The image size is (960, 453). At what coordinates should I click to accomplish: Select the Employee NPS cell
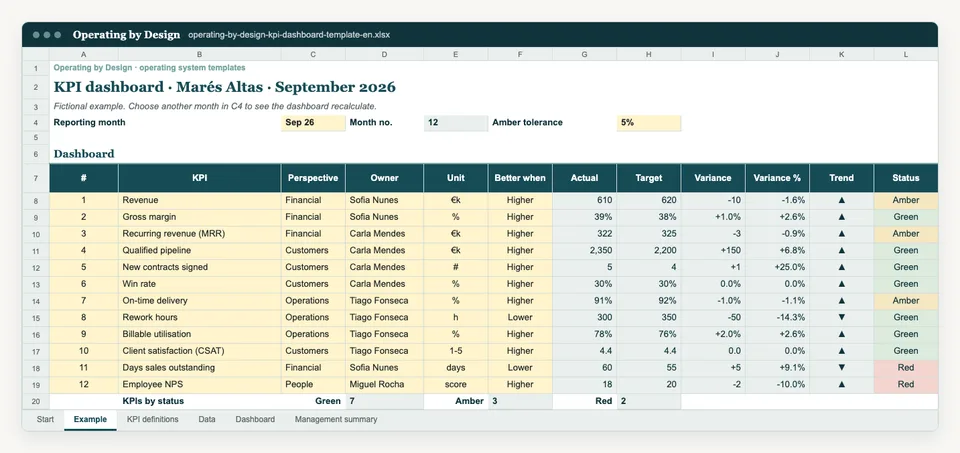point(200,384)
